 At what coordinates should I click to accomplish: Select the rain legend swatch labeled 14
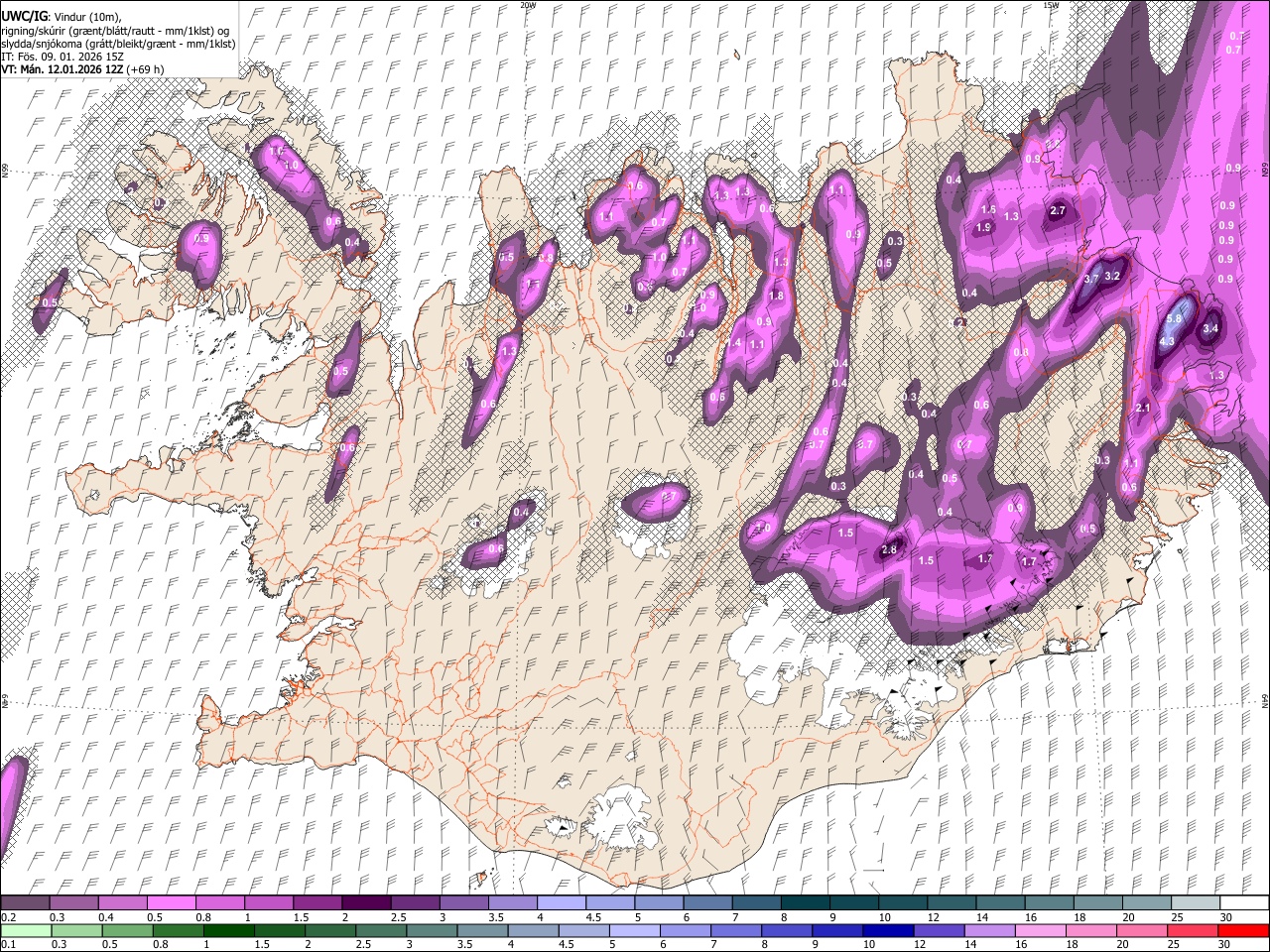(x=989, y=930)
